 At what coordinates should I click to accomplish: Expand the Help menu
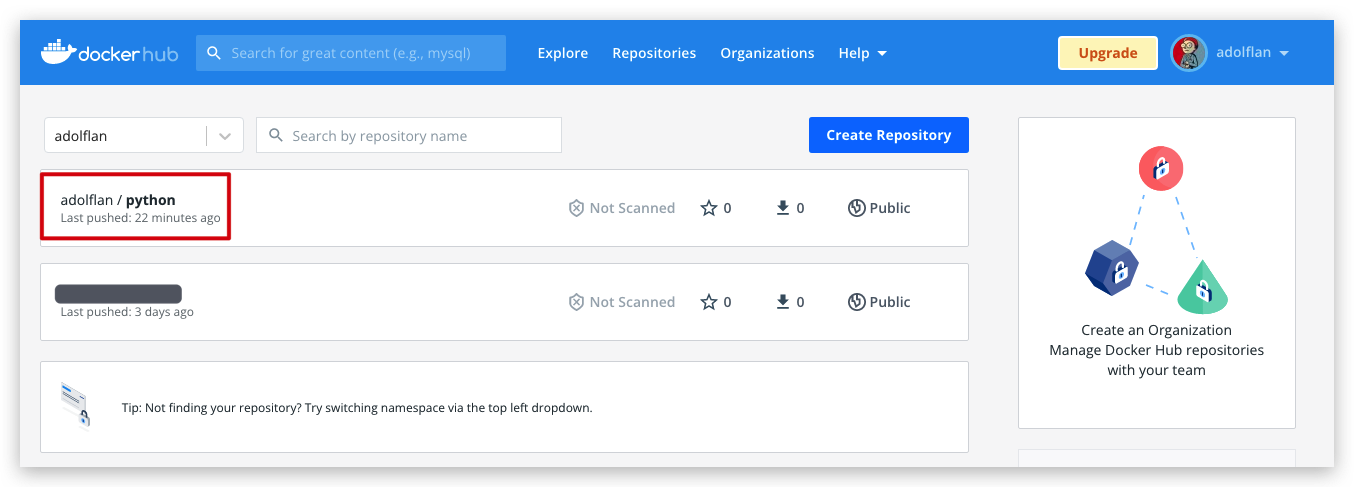(863, 53)
